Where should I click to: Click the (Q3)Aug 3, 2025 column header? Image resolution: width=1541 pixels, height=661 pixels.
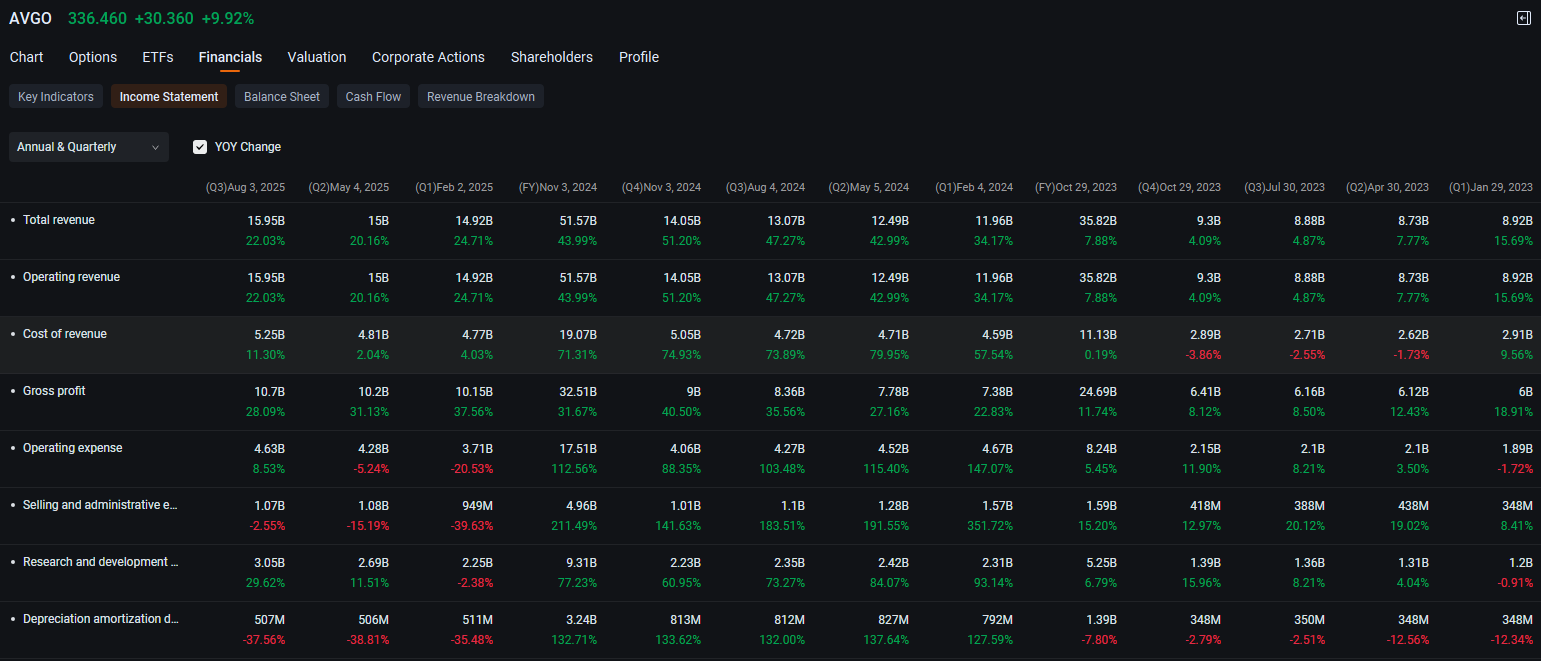coord(245,187)
